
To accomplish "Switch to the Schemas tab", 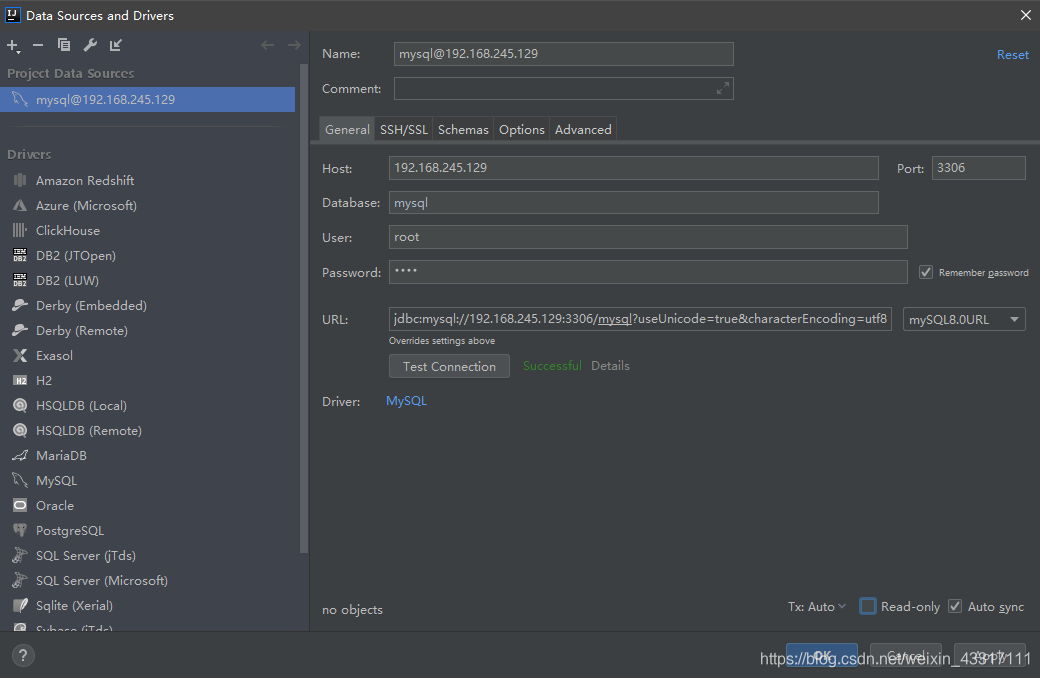I will click(x=463, y=129).
